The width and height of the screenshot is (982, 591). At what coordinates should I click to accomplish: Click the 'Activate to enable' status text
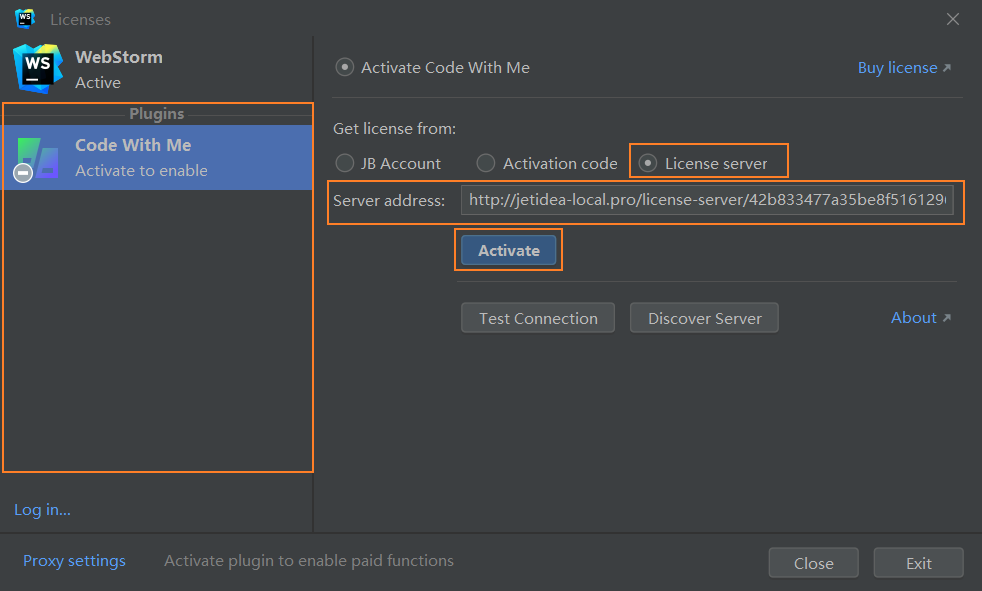(141, 170)
